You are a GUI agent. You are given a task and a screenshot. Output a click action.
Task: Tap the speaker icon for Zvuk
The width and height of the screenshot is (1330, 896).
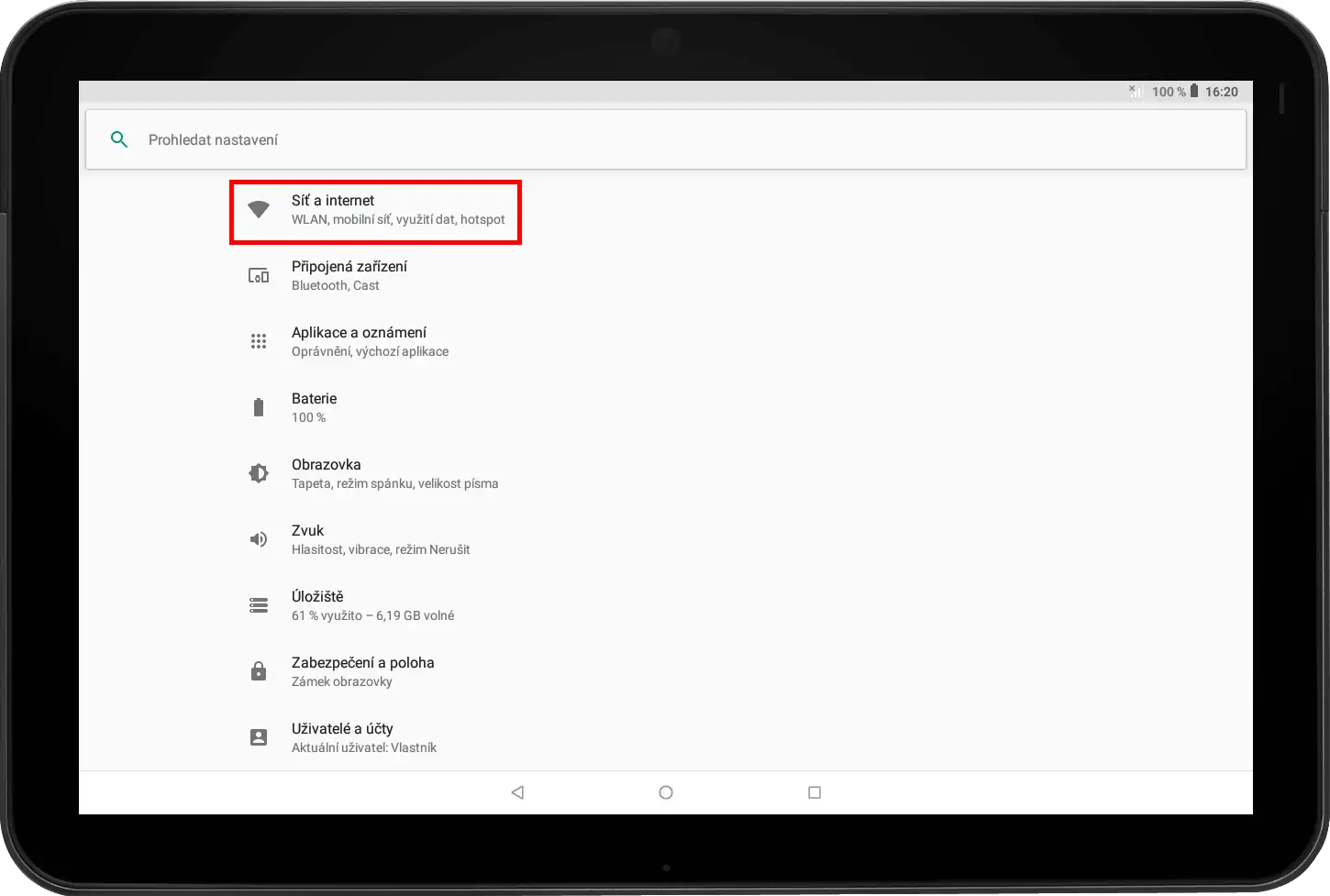point(259,539)
